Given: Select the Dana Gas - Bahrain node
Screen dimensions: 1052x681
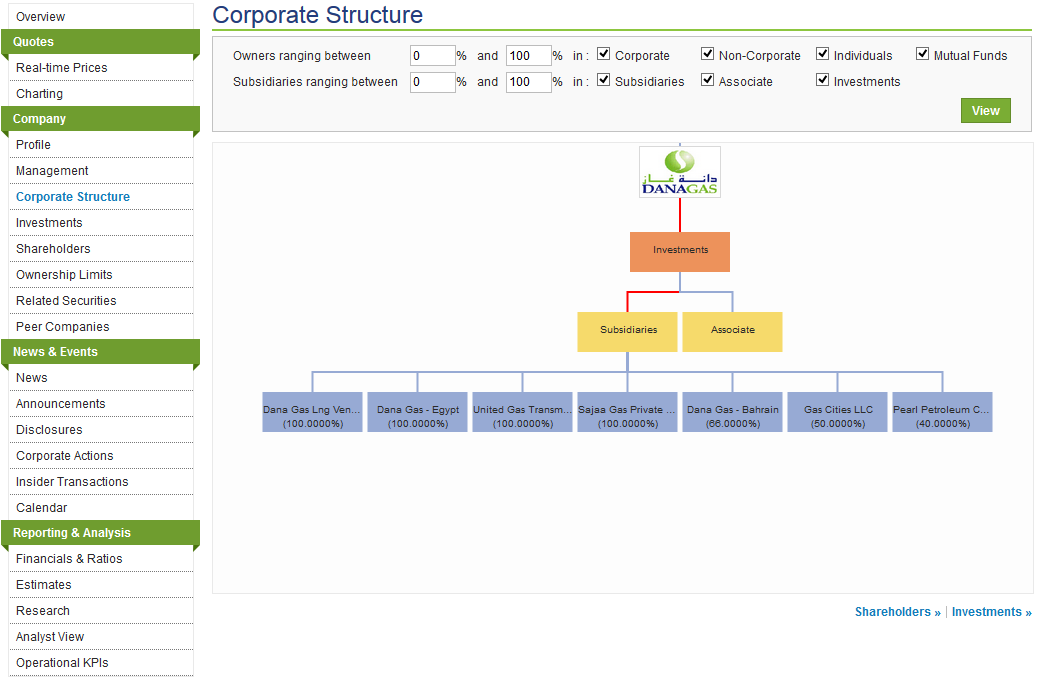Looking at the screenshot, I should click(x=733, y=412).
